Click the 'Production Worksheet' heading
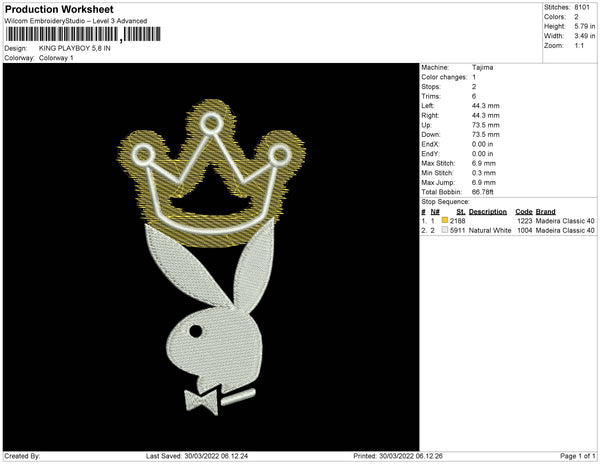 point(59,10)
